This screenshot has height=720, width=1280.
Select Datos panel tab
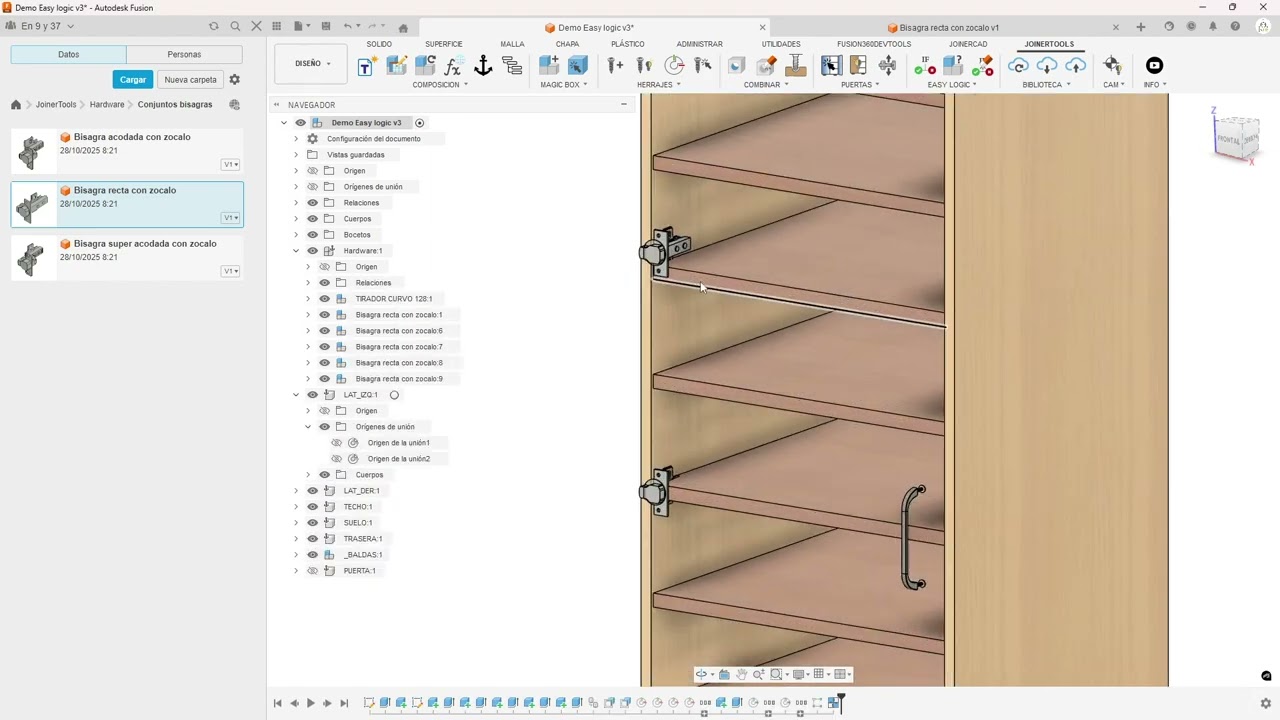(x=68, y=54)
